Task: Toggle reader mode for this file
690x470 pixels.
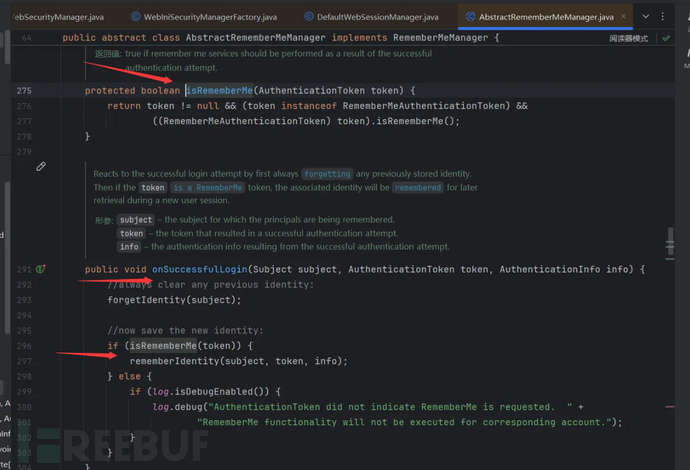Action: pos(628,38)
